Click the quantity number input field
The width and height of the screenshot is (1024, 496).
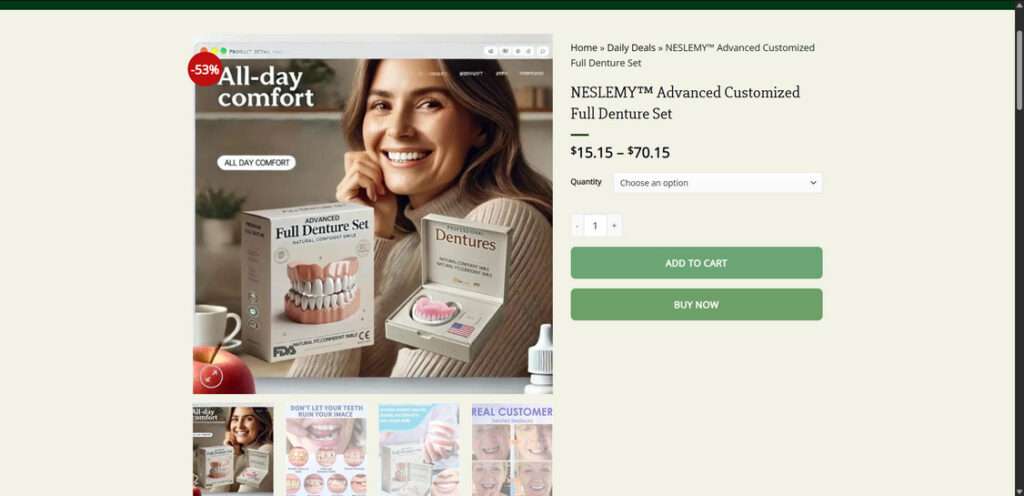pos(595,226)
